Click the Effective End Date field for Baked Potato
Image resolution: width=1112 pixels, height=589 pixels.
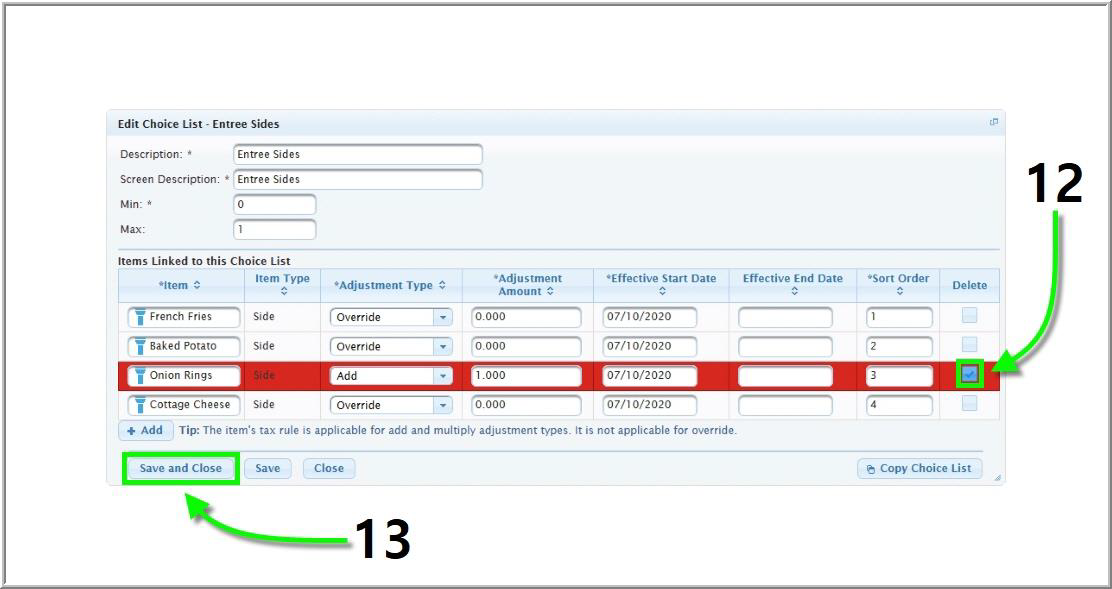[785, 347]
